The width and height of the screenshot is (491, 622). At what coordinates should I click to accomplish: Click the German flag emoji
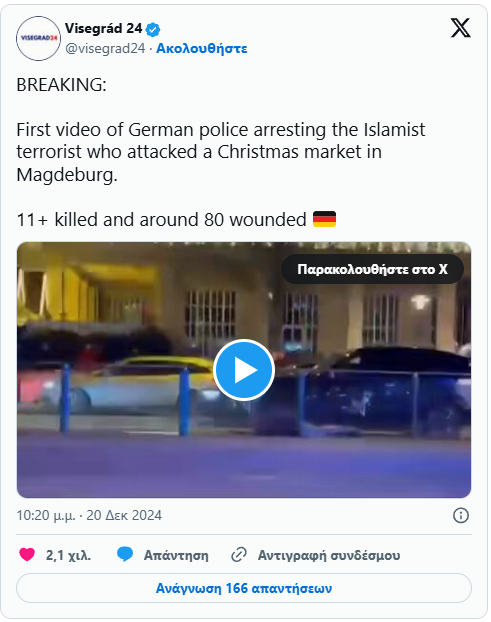coord(324,219)
